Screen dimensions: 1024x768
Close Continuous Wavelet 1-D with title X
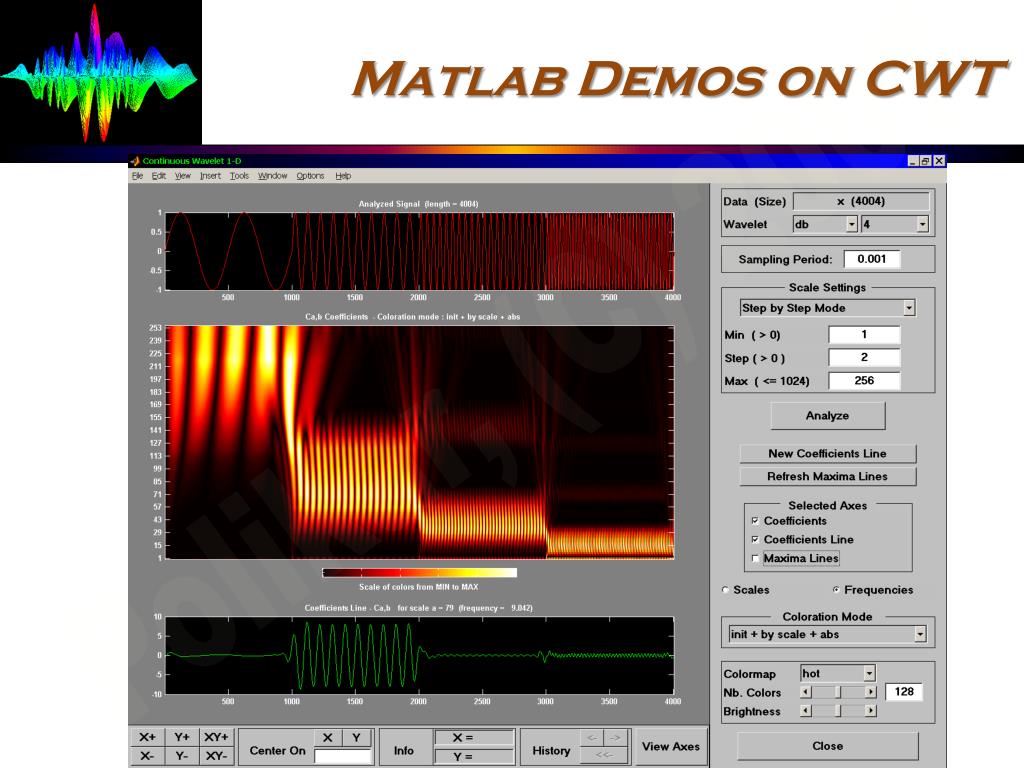pos(939,161)
